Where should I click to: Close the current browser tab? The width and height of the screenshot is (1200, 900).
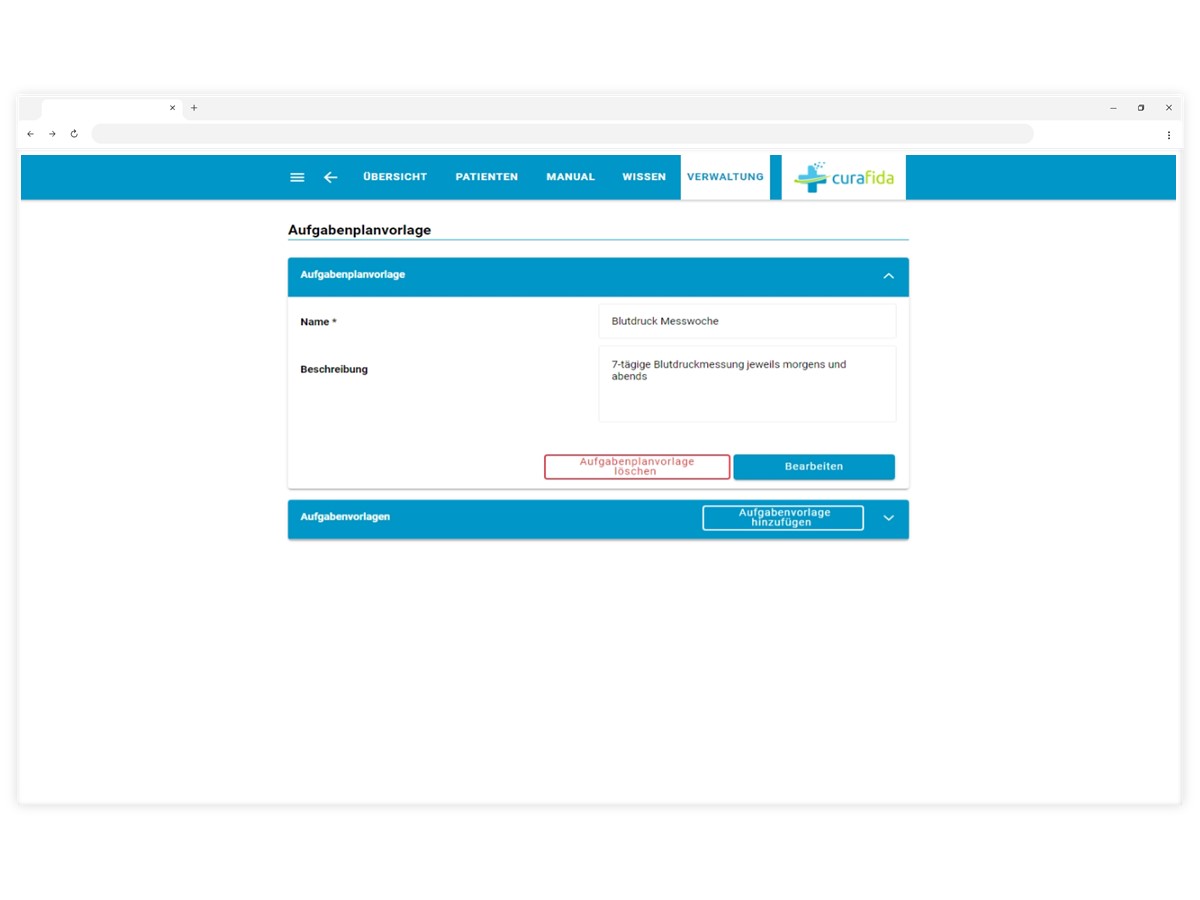[x=172, y=108]
